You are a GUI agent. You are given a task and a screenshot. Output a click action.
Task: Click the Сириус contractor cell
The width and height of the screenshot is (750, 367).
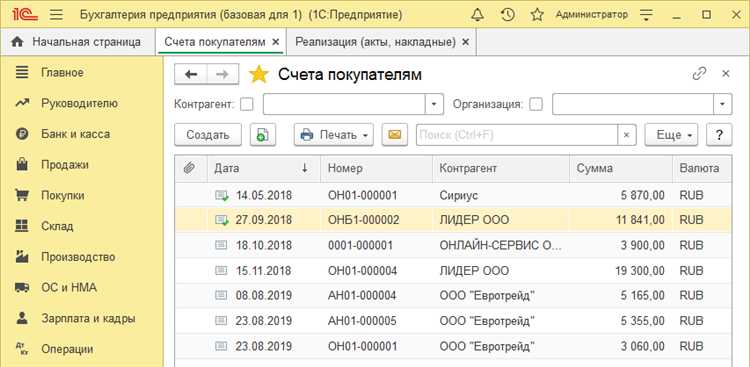501,195
